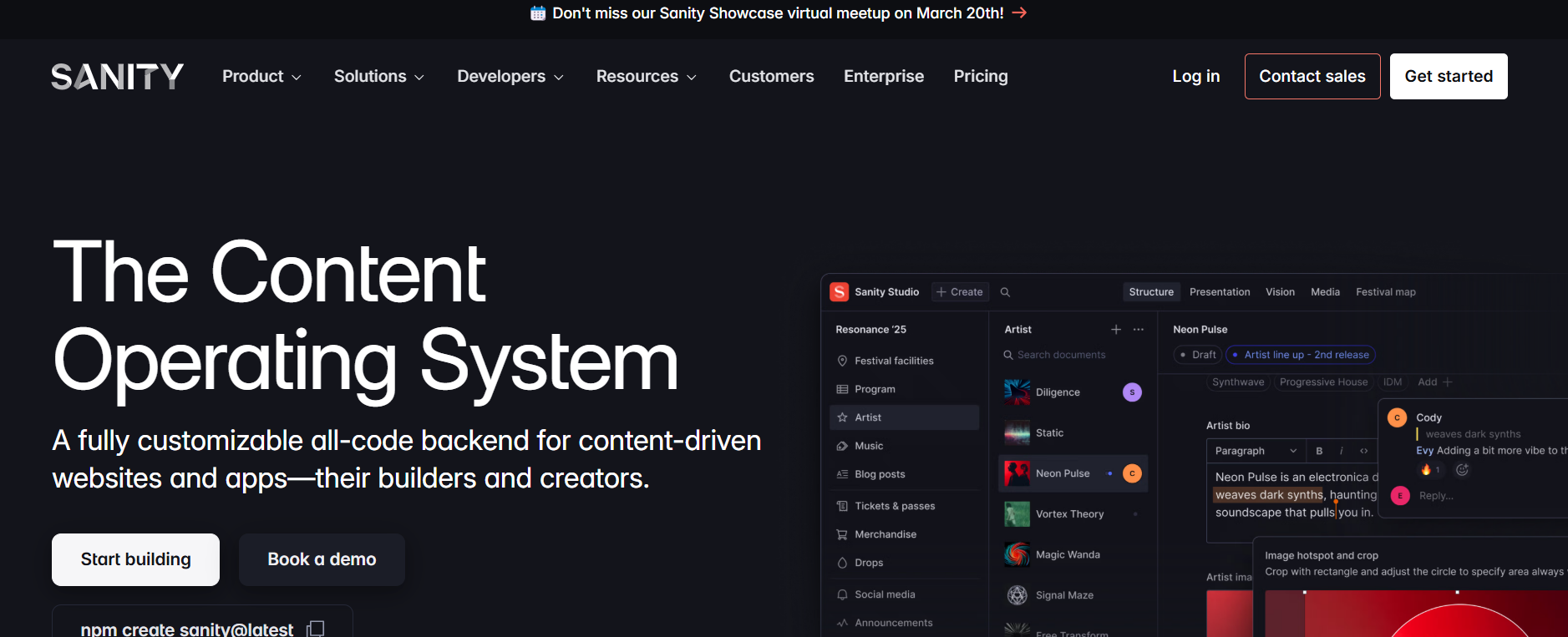Select the Magic Wanda artist row
The height and width of the screenshot is (637, 1568).
[x=1073, y=554]
